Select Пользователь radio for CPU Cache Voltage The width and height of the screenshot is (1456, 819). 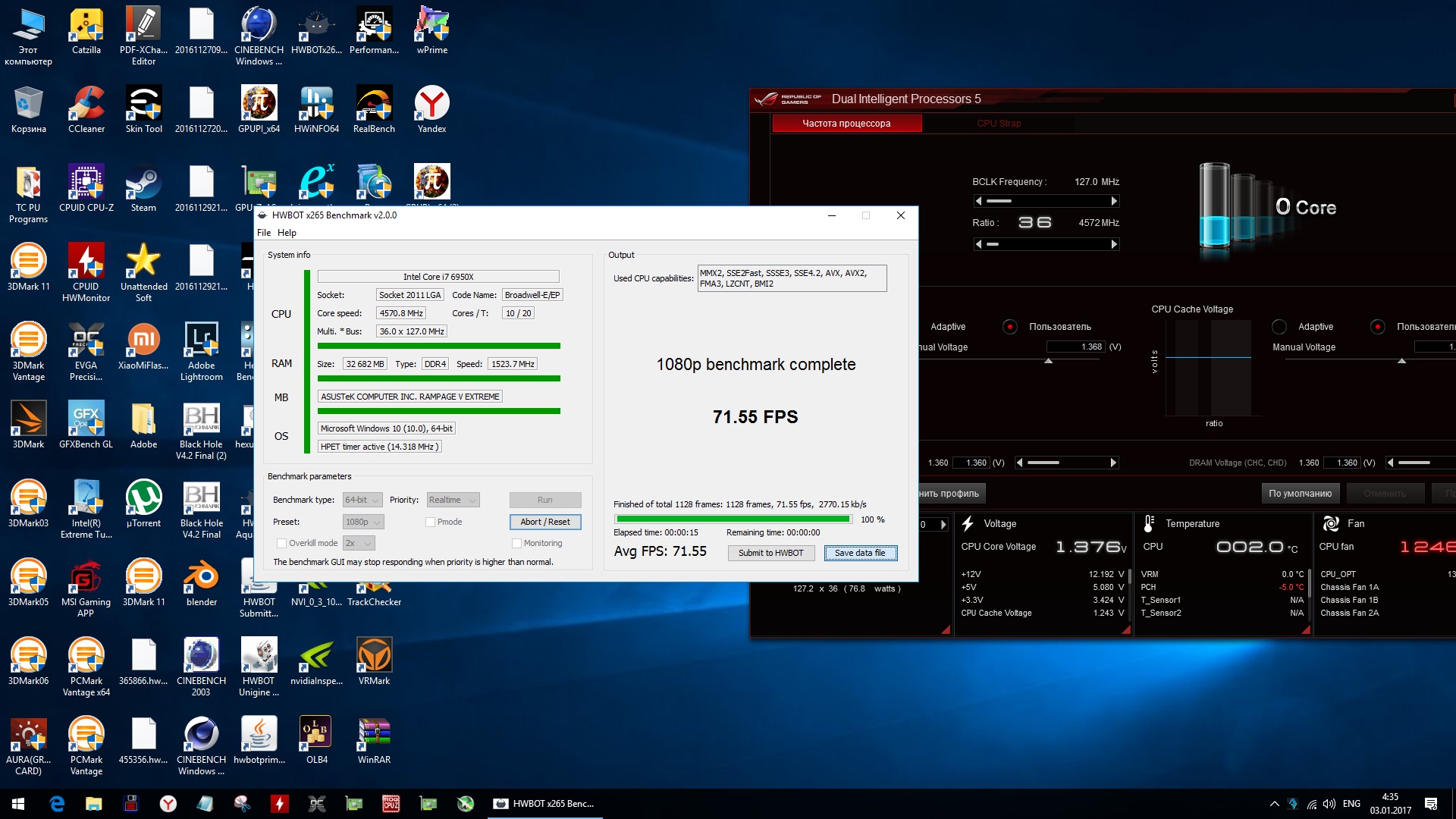pyautogui.click(x=1378, y=327)
